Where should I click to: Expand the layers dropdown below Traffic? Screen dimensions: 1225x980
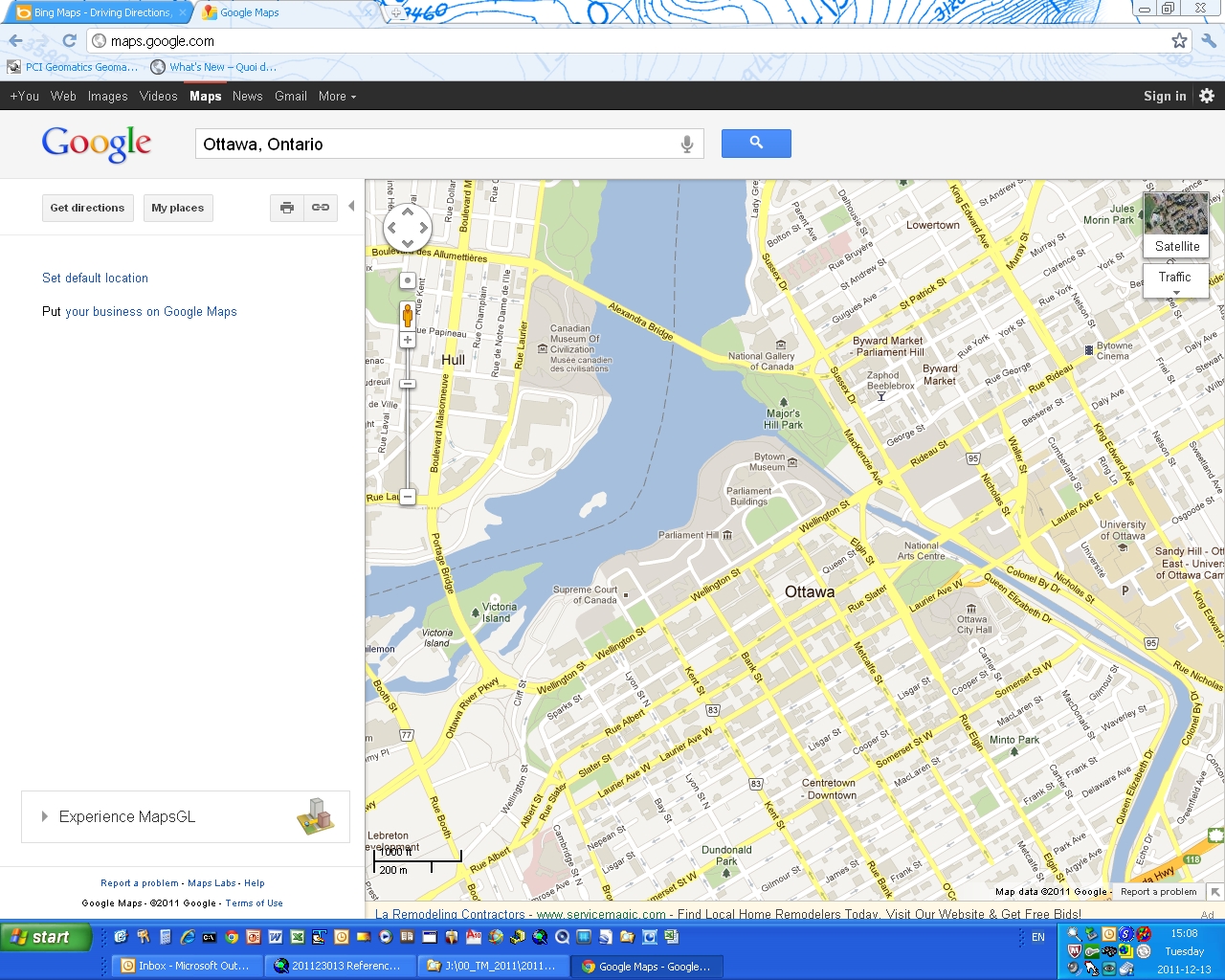tap(1176, 293)
